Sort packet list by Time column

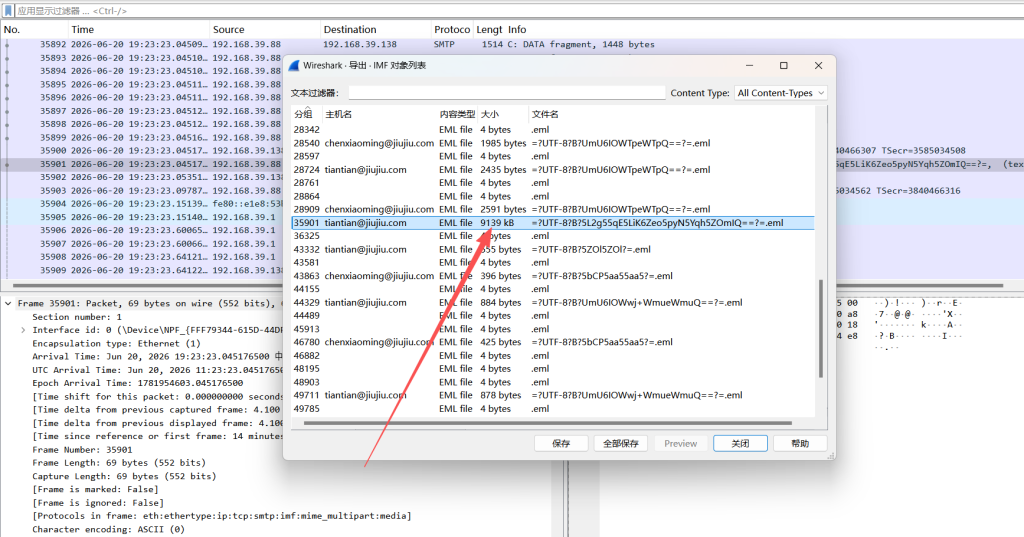tap(139, 29)
